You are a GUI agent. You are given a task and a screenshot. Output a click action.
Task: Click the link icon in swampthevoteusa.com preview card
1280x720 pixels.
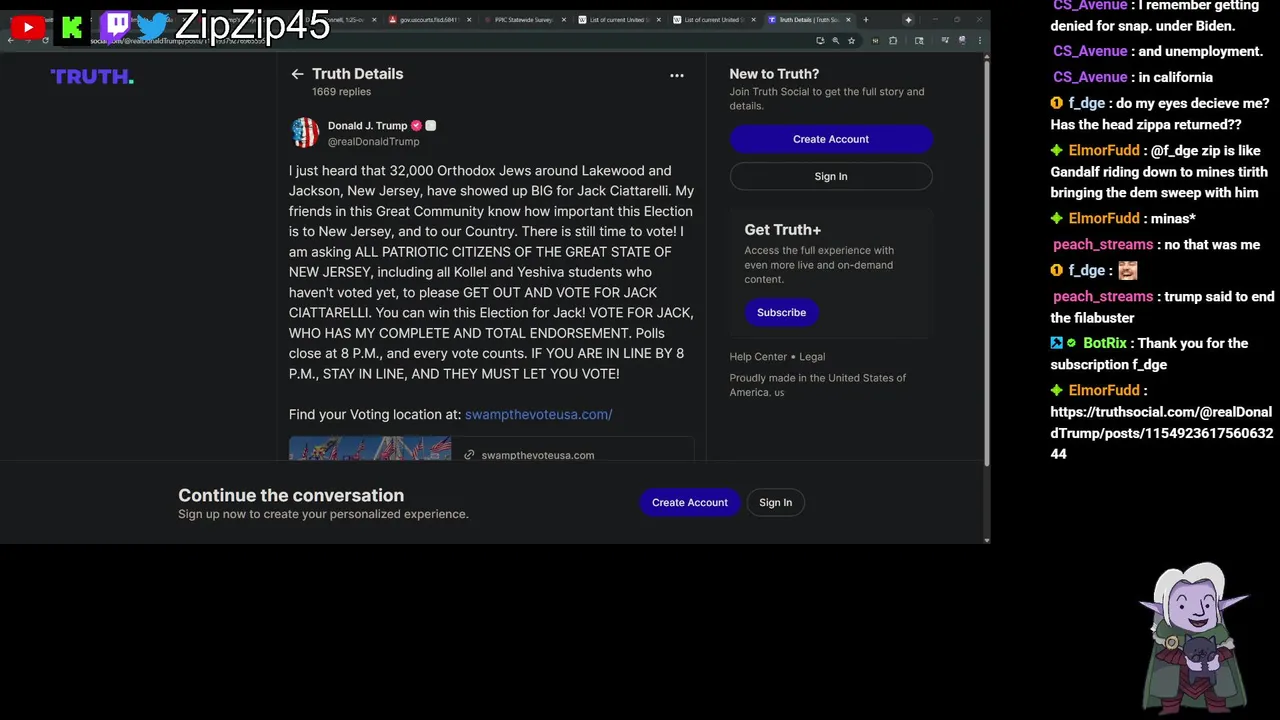click(x=469, y=455)
